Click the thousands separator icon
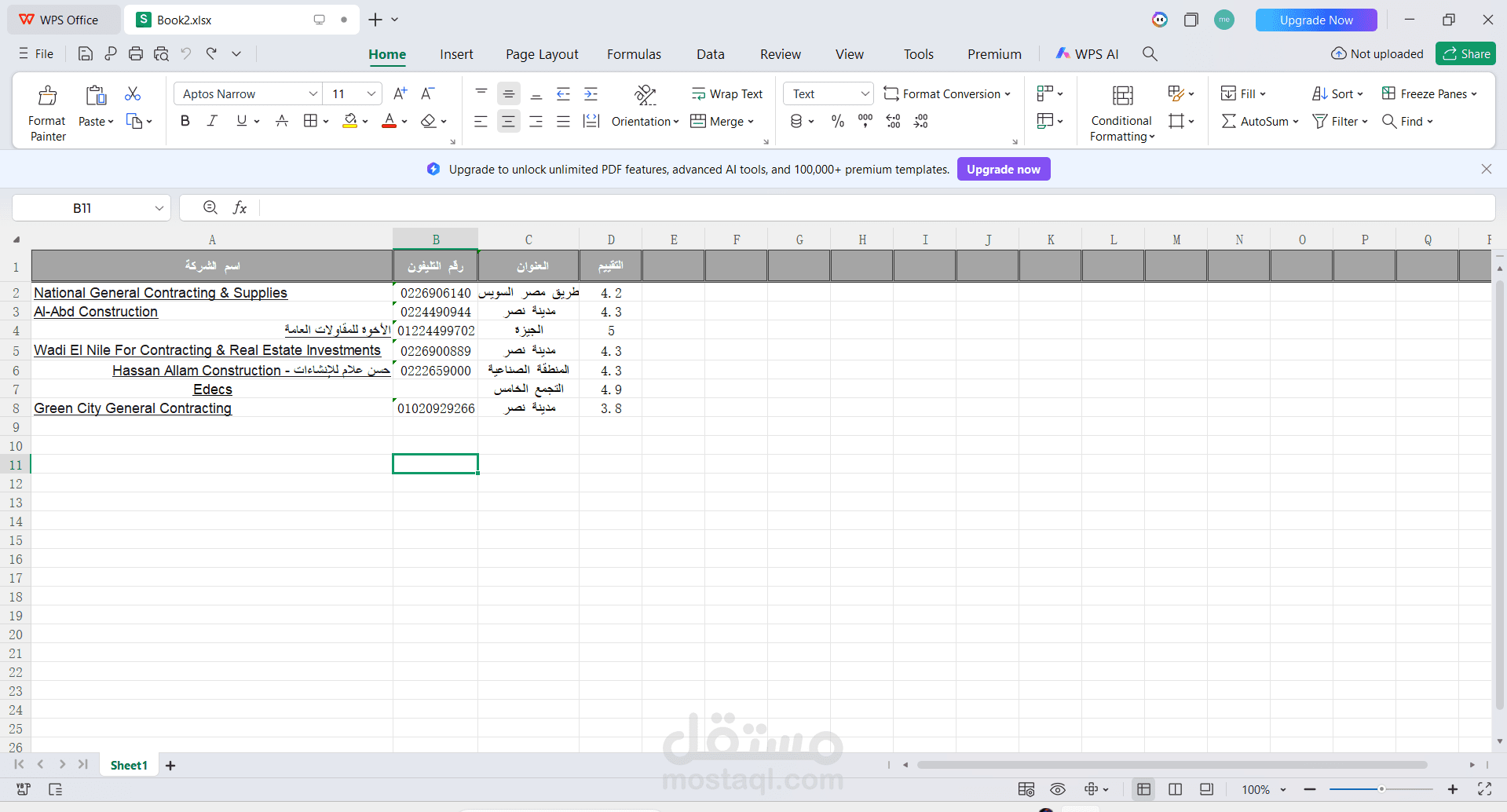1507x812 pixels. [x=865, y=121]
